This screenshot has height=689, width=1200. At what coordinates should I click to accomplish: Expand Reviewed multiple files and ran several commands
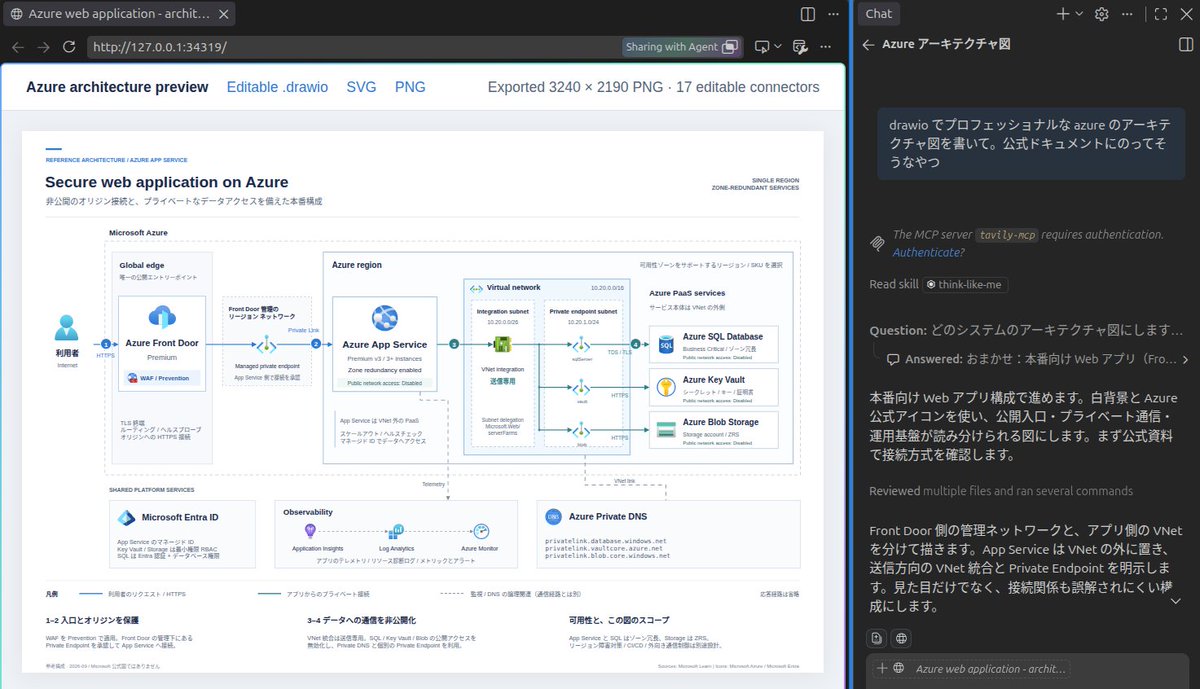click(x=1001, y=491)
